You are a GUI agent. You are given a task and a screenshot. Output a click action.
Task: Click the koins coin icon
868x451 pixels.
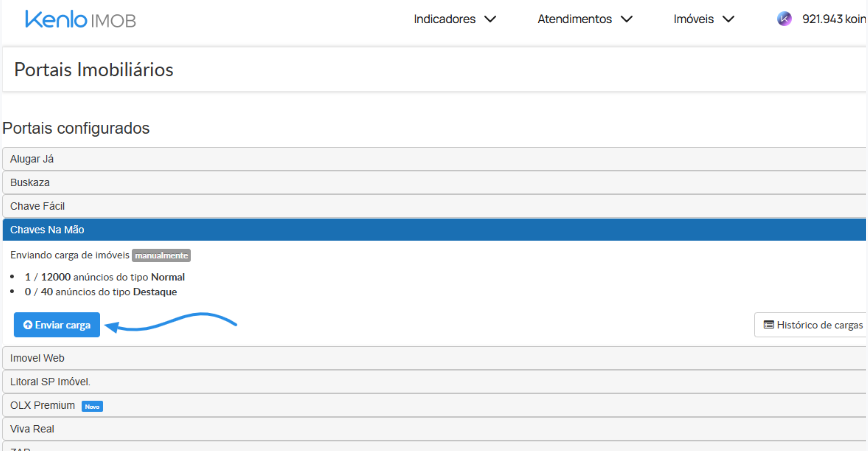[784, 19]
